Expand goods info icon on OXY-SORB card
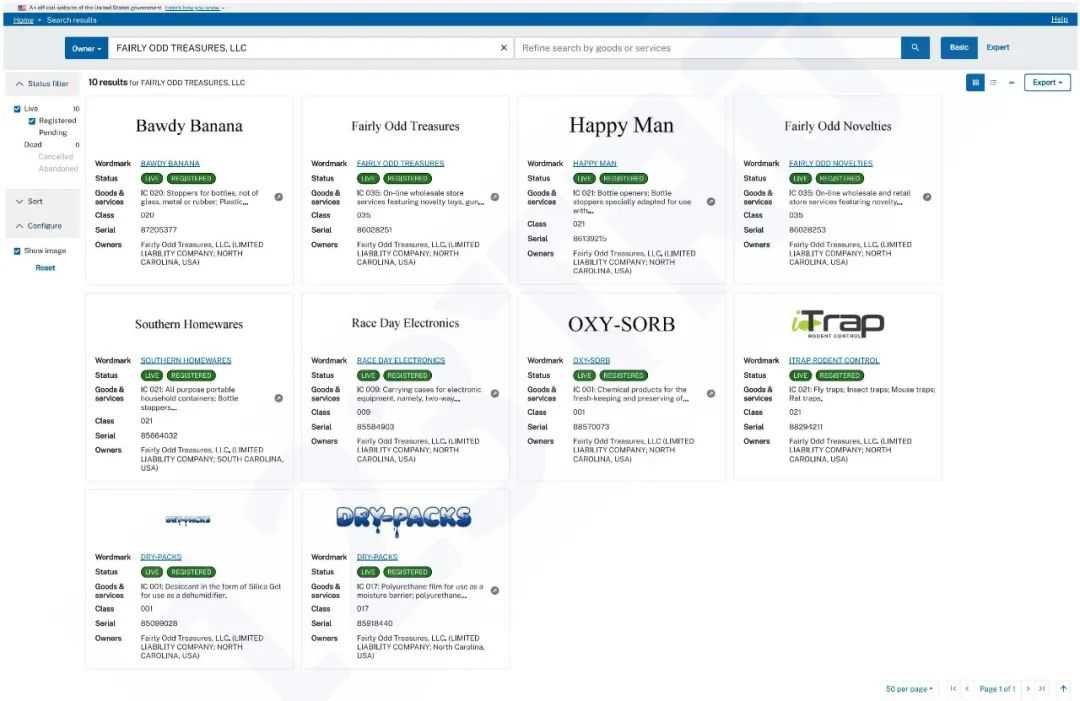1080x701 pixels. [711, 394]
